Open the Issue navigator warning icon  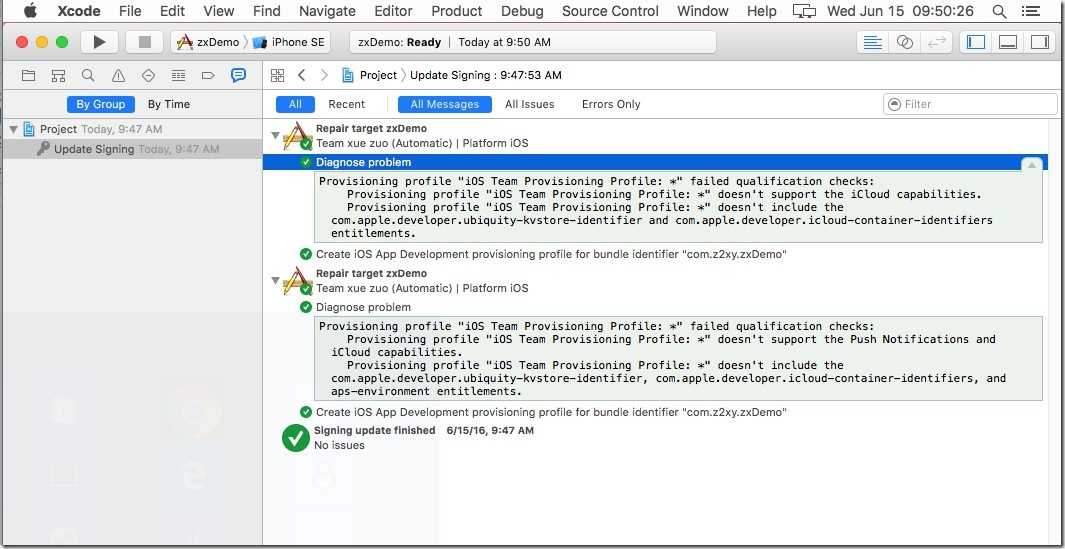click(118, 75)
